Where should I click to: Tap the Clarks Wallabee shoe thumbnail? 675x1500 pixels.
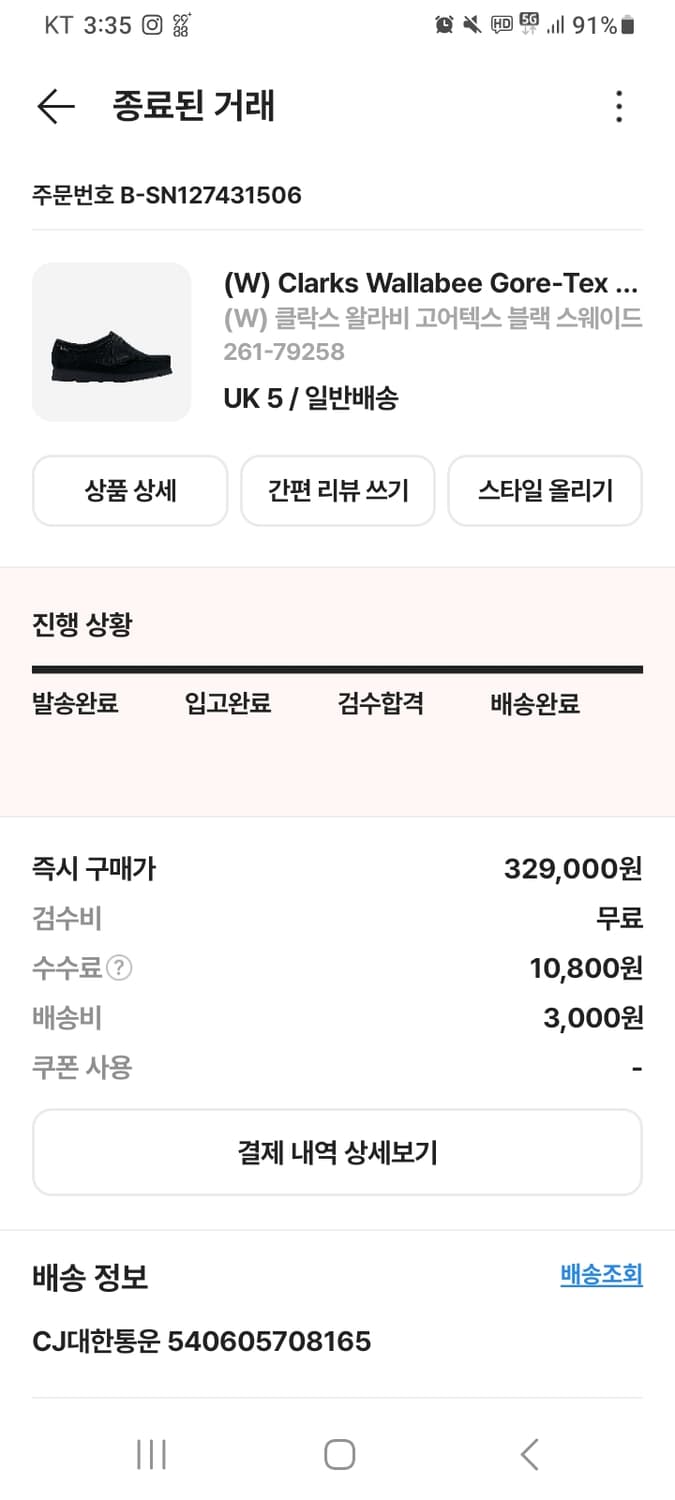point(112,342)
